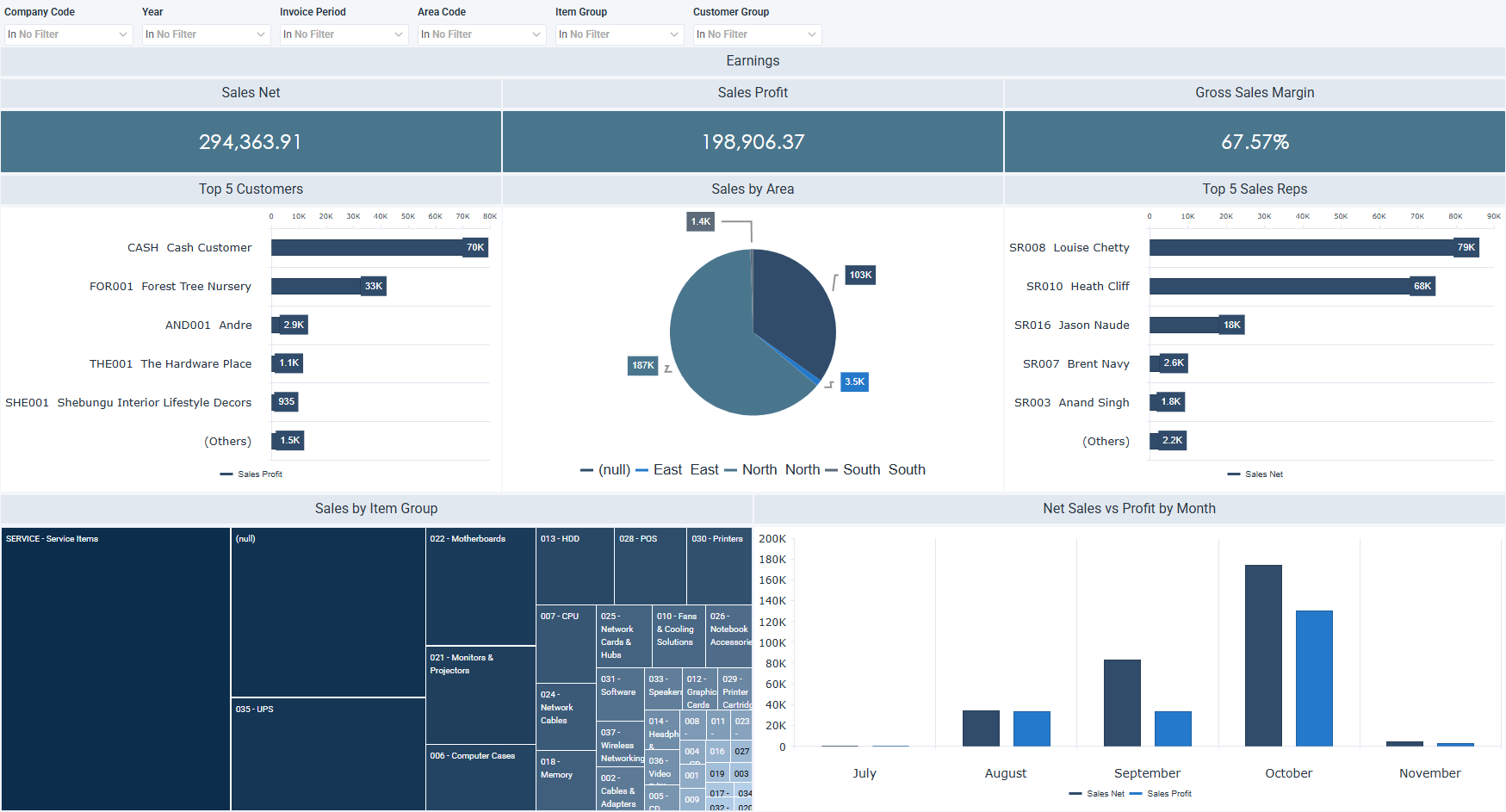The image size is (1506, 812).
Task: Toggle Sales Net legend under monthly chart
Action: click(x=1096, y=794)
